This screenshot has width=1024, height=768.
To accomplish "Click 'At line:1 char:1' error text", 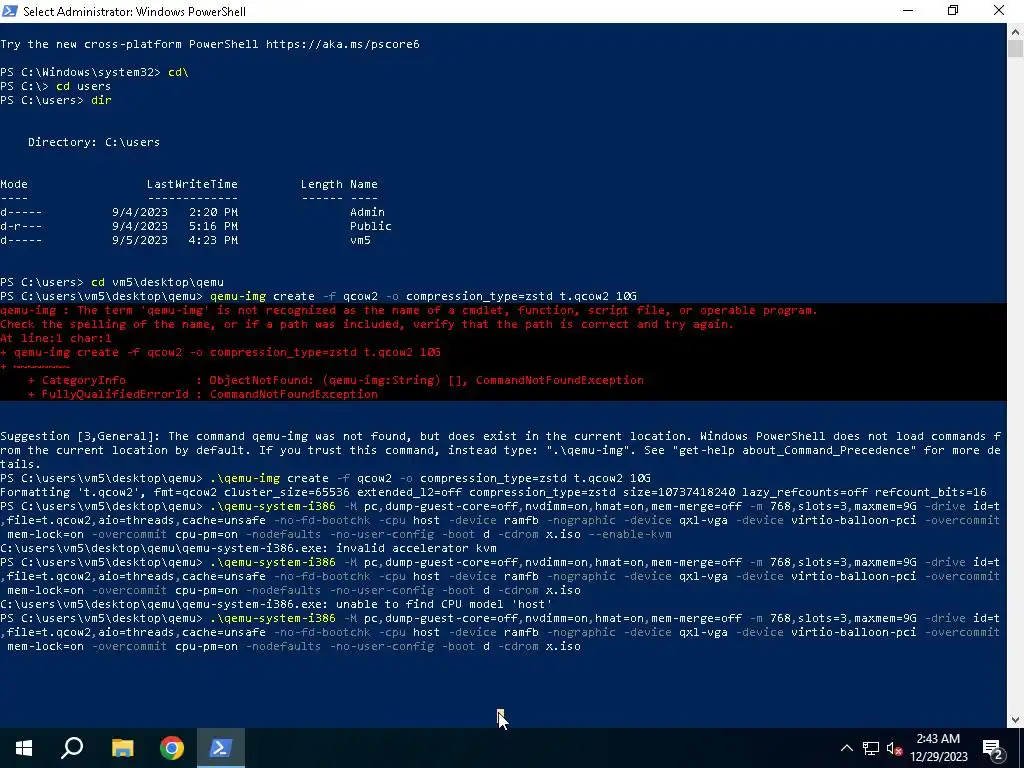I will click(x=56, y=338).
